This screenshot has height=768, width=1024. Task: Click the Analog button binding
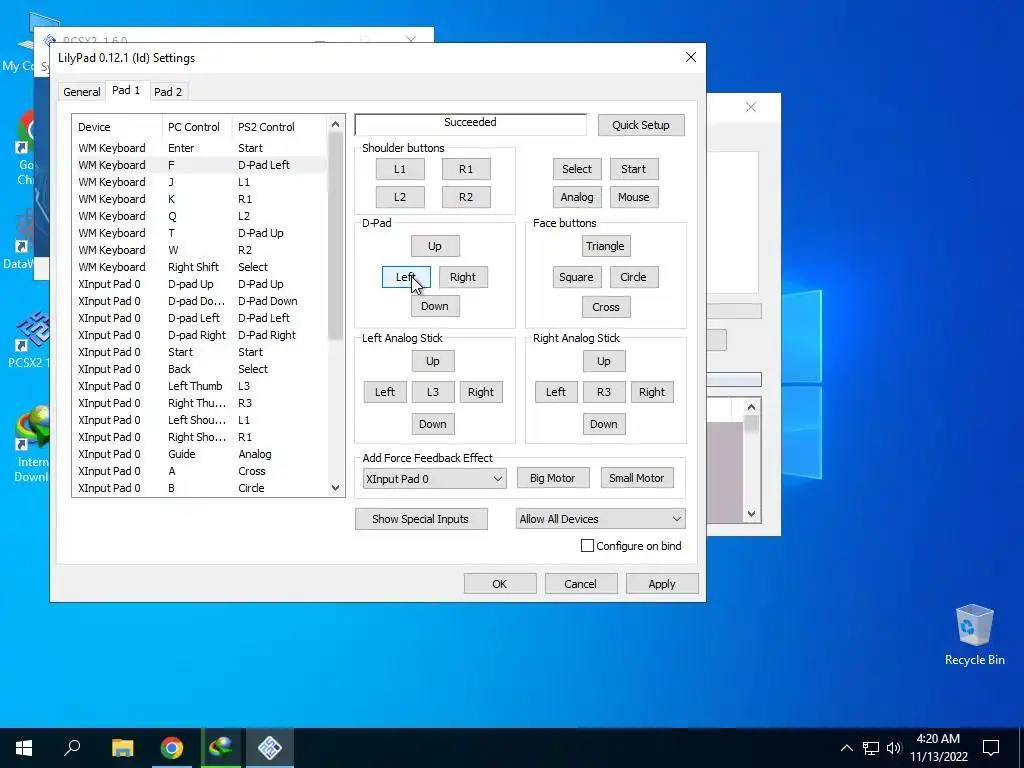pos(577,197)
